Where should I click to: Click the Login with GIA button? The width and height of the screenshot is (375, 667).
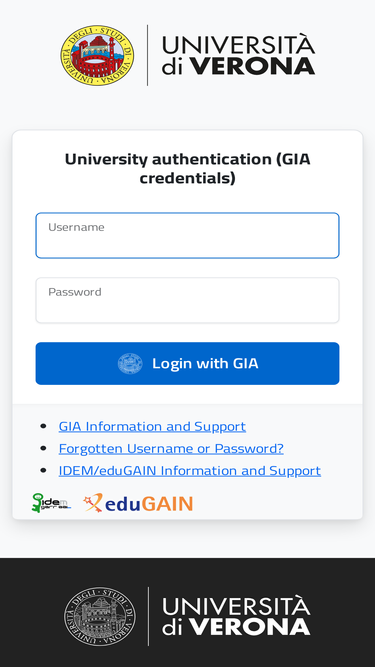(x=188, y=363)
